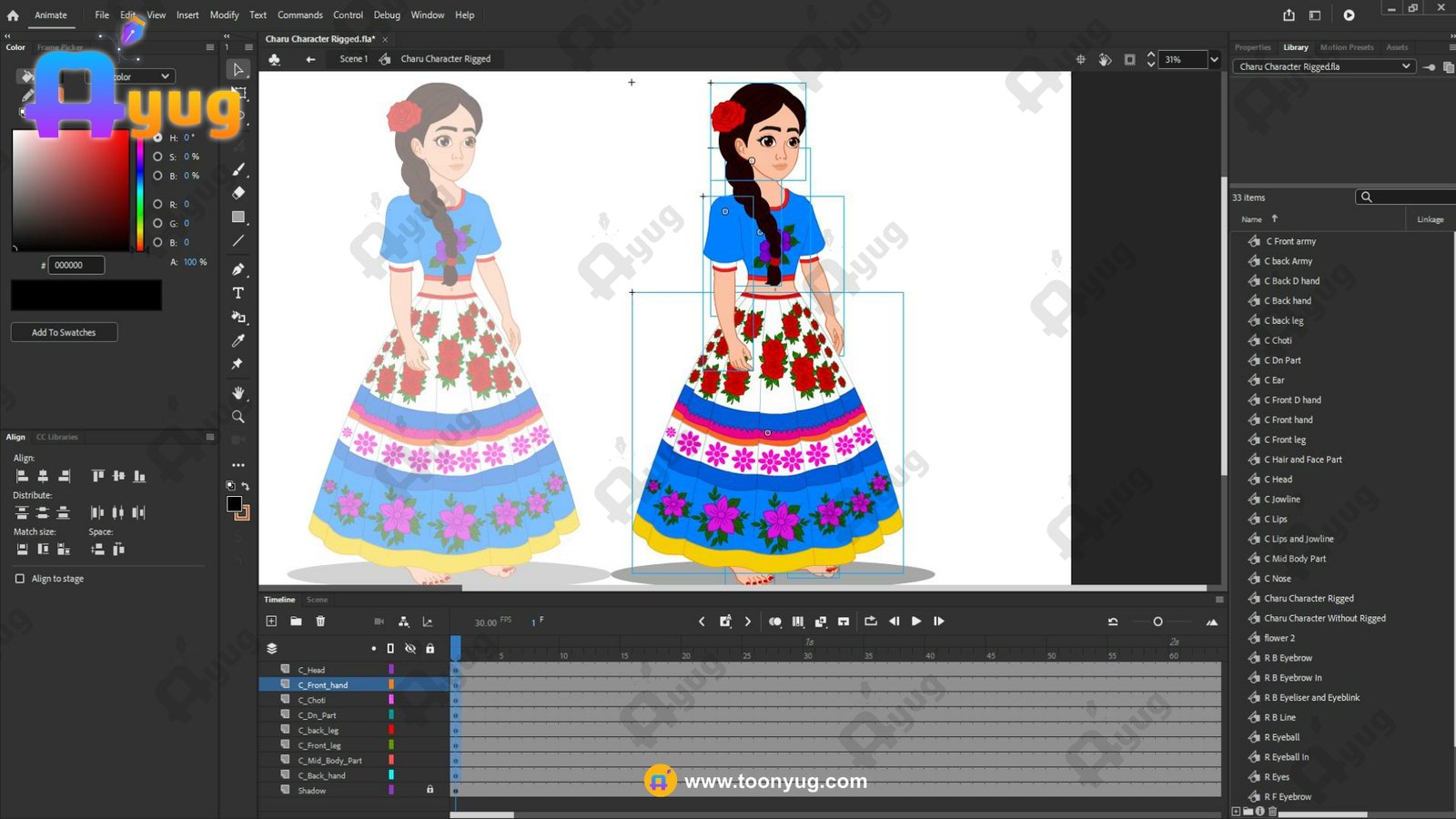Select the Hue radio button

click(x=157, y=137)
